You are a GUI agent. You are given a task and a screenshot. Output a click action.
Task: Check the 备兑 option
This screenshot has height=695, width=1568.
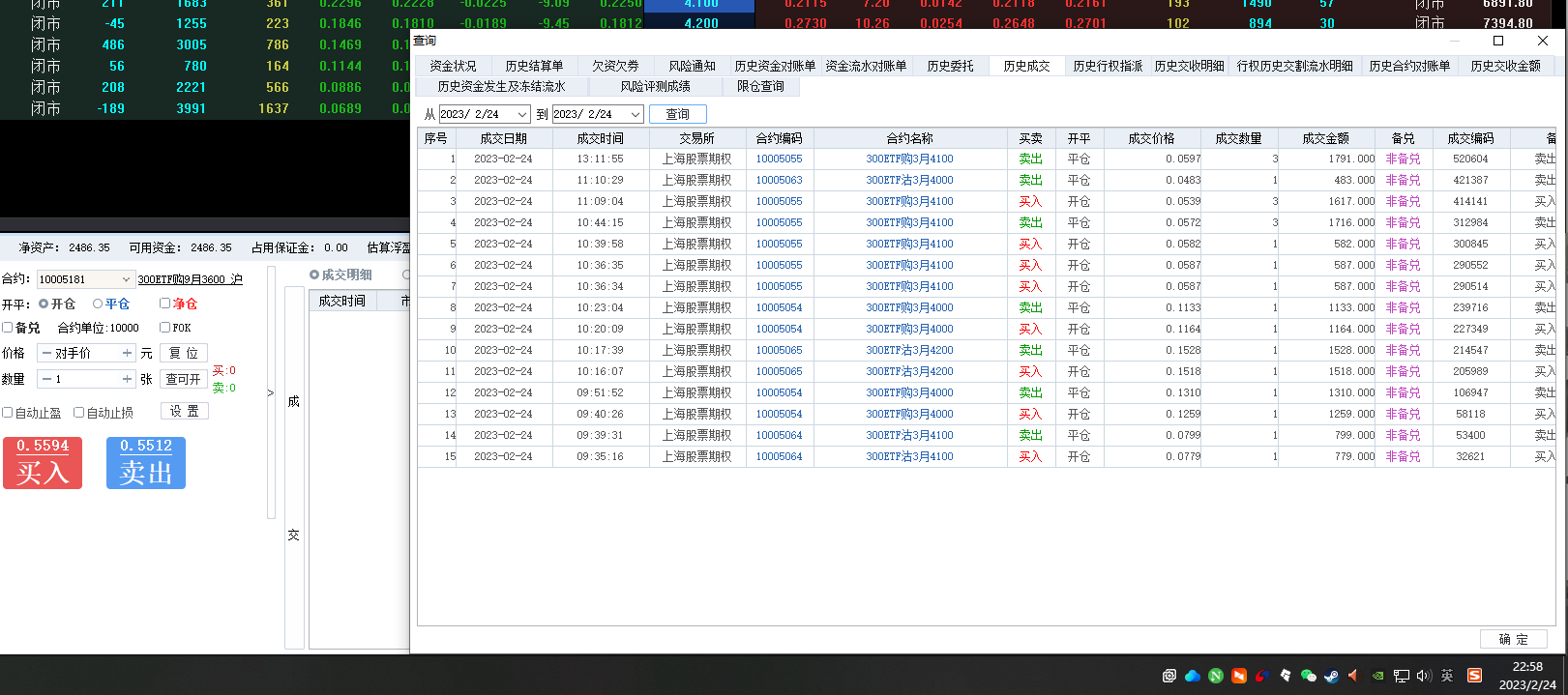click(x=8, y=328)
